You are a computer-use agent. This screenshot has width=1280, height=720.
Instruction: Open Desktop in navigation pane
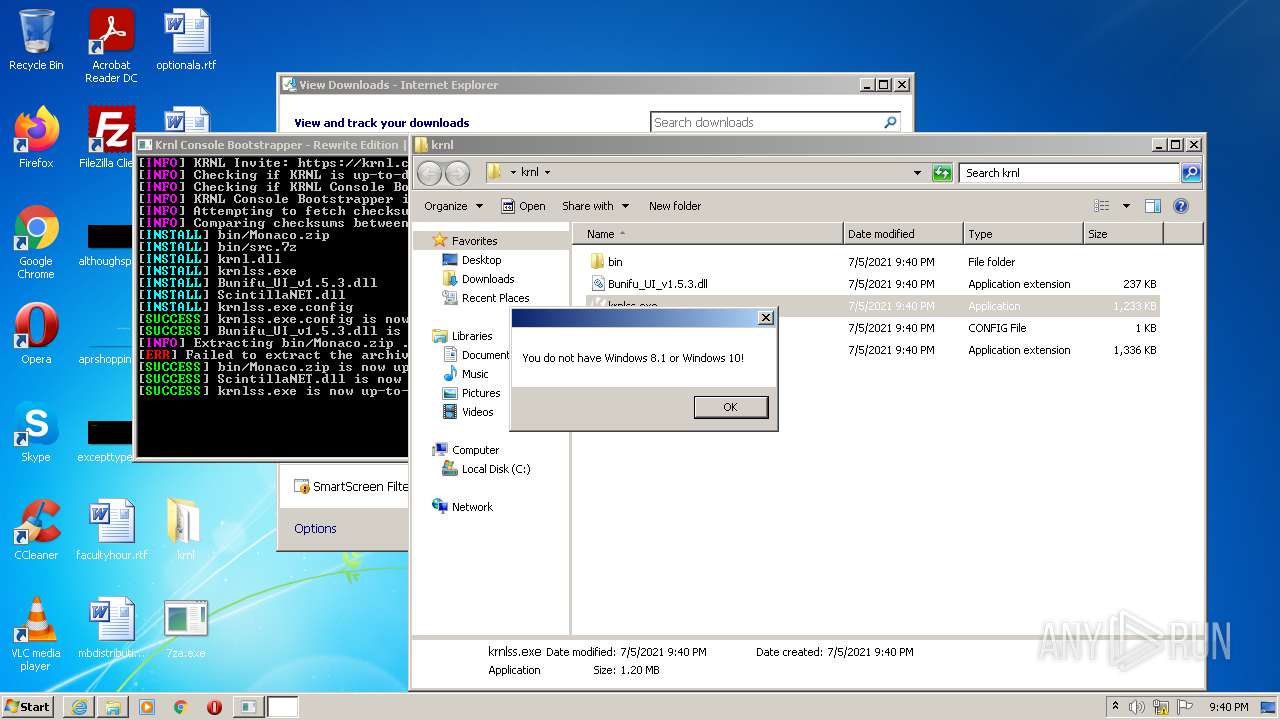481,260
